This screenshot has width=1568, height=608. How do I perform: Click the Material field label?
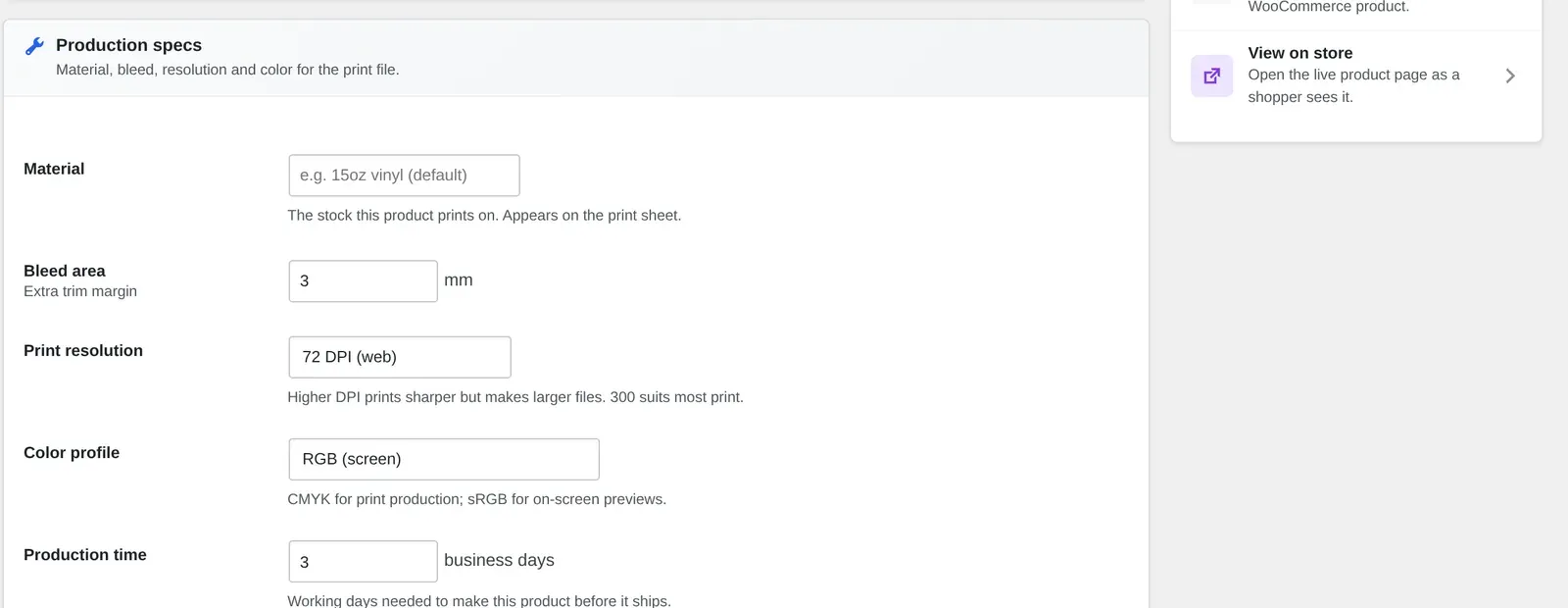[x=54, y=169]
